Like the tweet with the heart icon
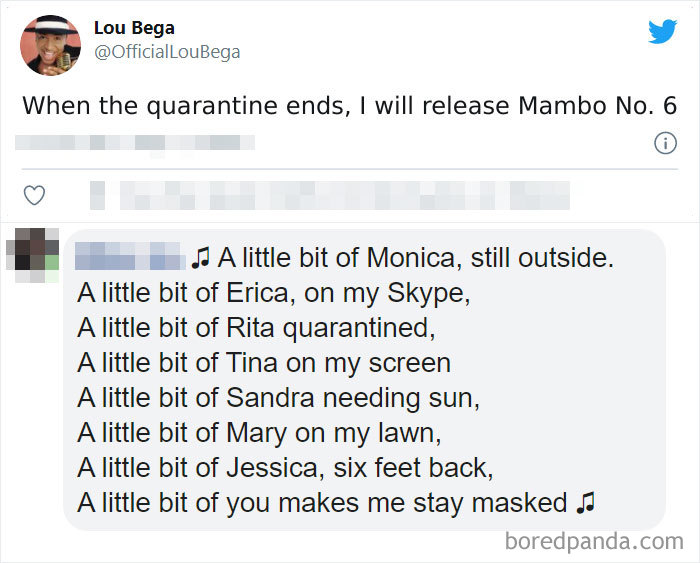Viewport: 700px width, 563px height. tap(34, 195)
